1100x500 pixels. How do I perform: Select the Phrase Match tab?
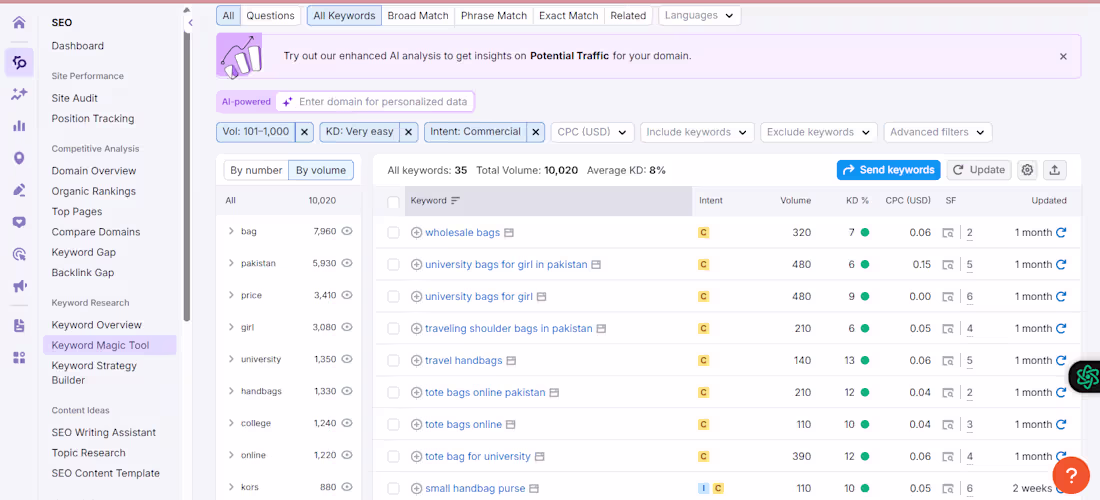click(x=493, y=15)
